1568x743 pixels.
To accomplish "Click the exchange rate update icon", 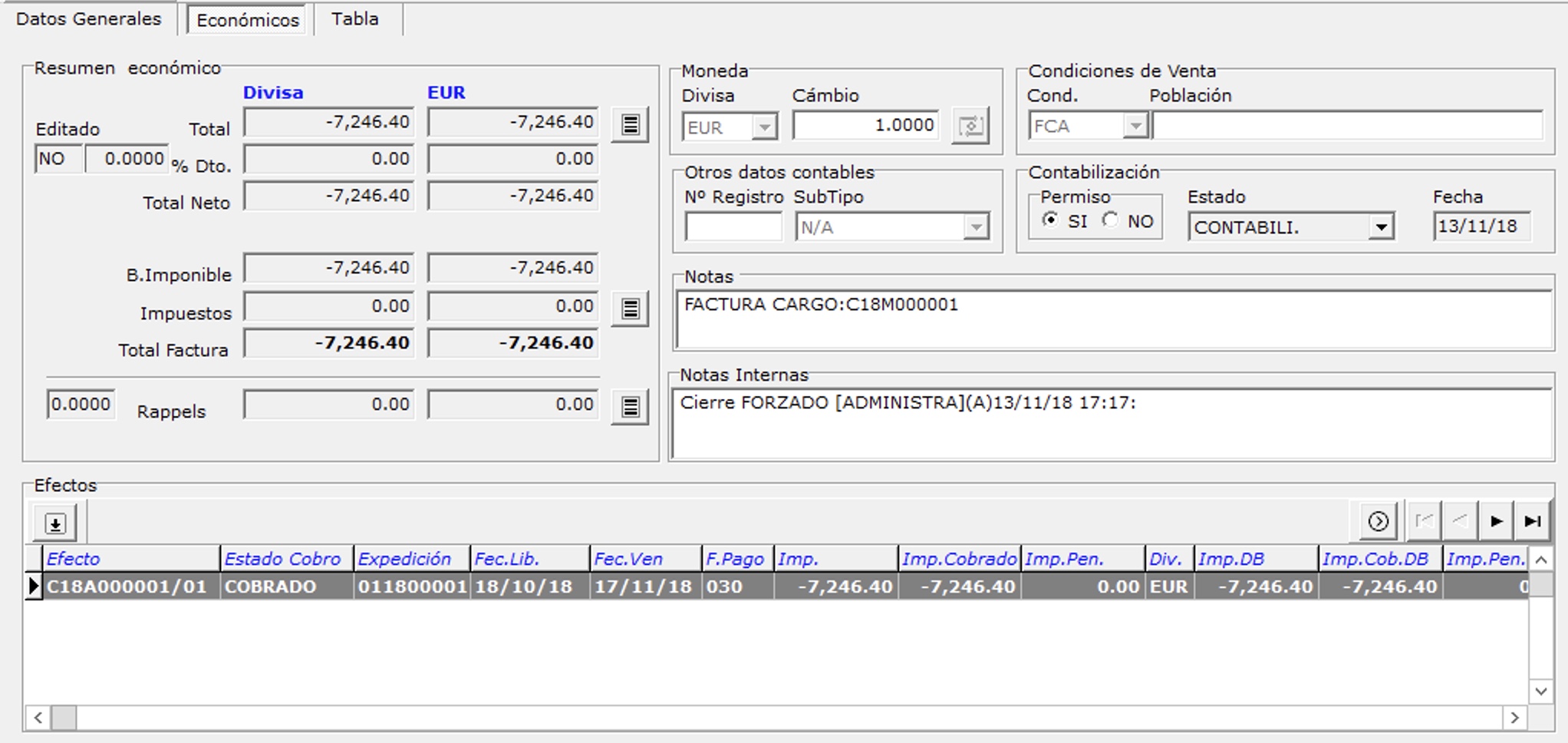I will click(970, 127).
